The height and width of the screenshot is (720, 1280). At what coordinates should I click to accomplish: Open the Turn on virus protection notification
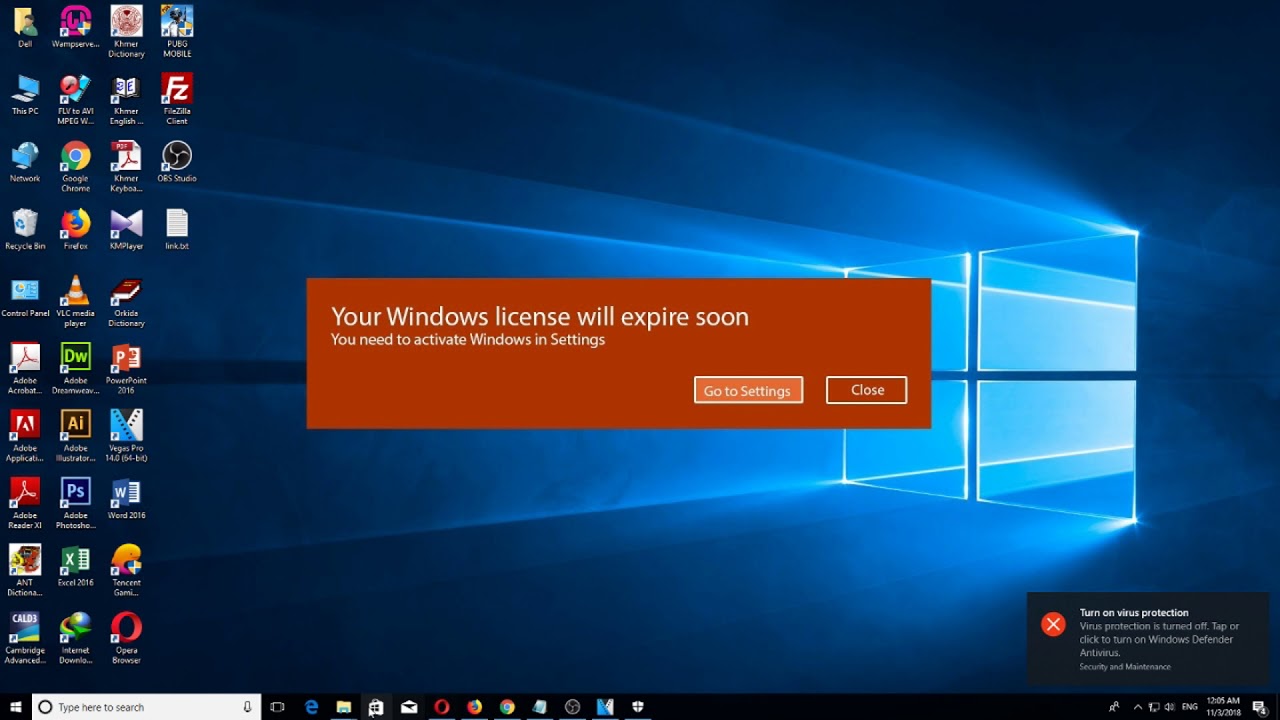pyautogui.click(x=1148, y=639)
